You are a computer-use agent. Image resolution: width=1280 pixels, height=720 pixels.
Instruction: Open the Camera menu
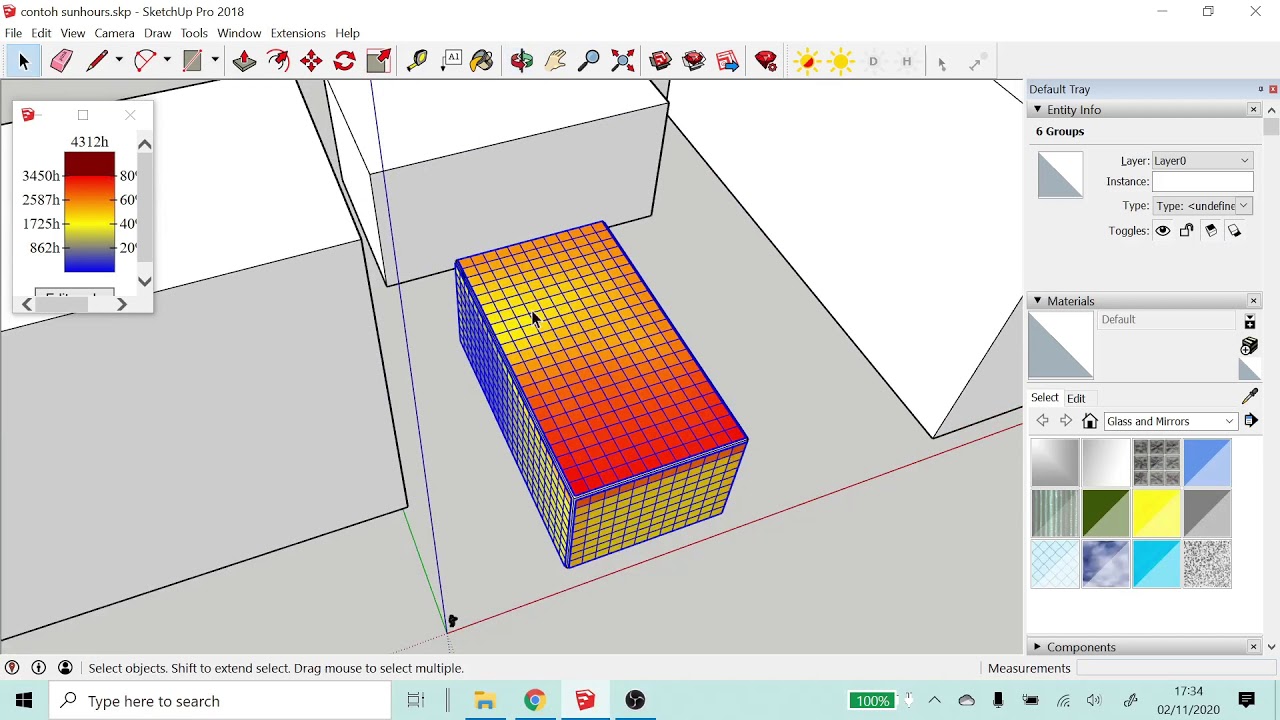[x=115, y=33]
